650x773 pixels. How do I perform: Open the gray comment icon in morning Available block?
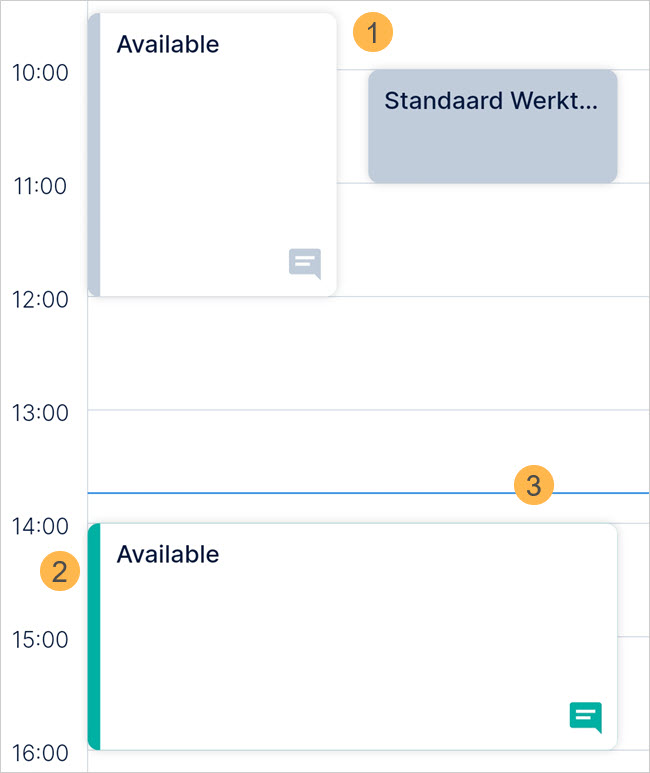click(x=305, y=264)
